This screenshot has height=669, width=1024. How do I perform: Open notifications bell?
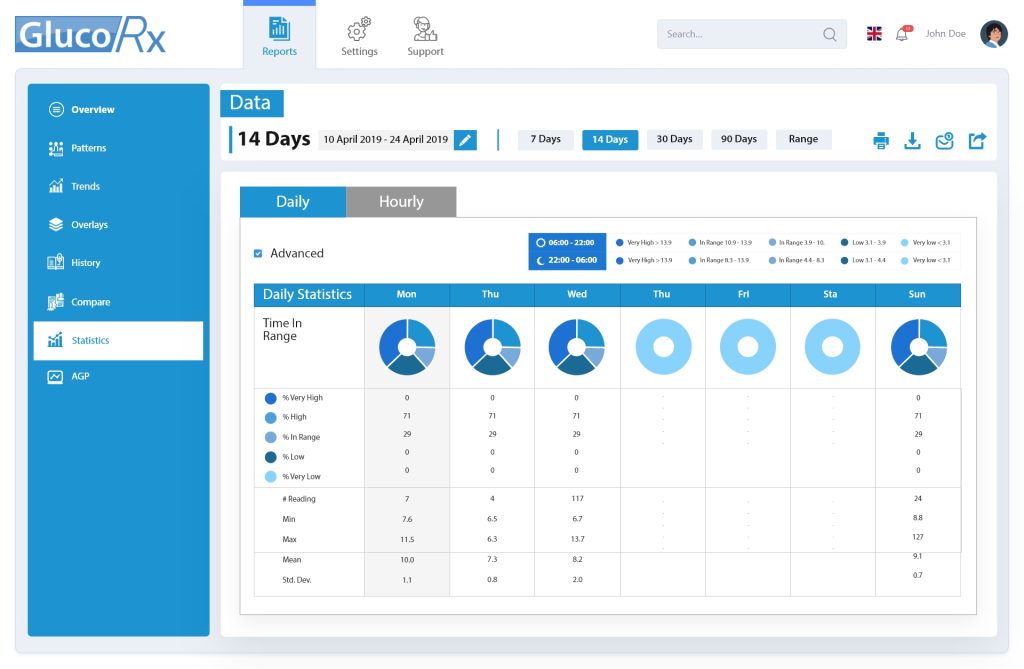pyautogui.click(x=903, y=34)
